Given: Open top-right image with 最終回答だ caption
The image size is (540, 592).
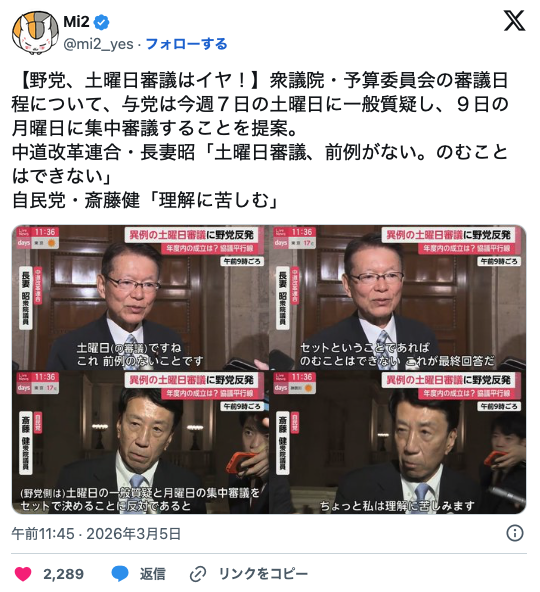Looking at the screenshot, I should 398,298.
